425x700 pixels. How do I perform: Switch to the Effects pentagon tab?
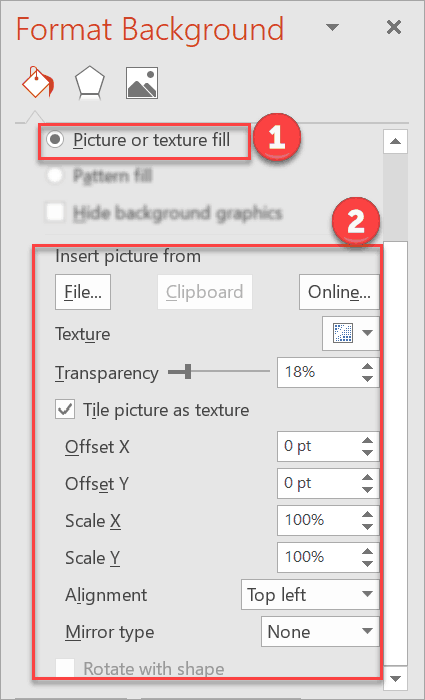pyautogui.click(x=90, y=83)
